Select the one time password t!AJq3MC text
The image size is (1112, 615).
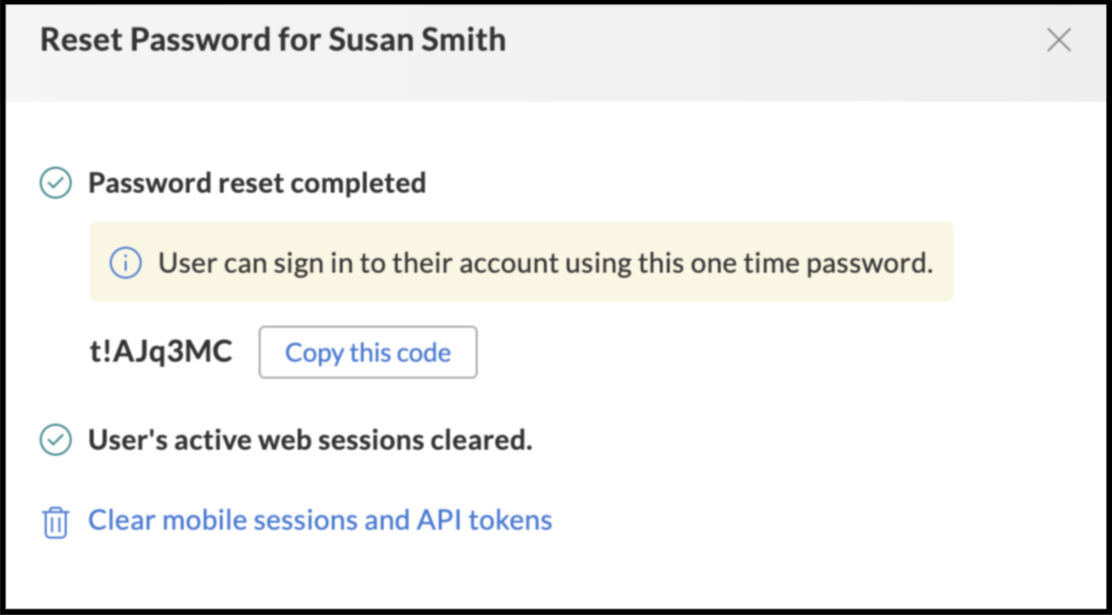point(160,352)
